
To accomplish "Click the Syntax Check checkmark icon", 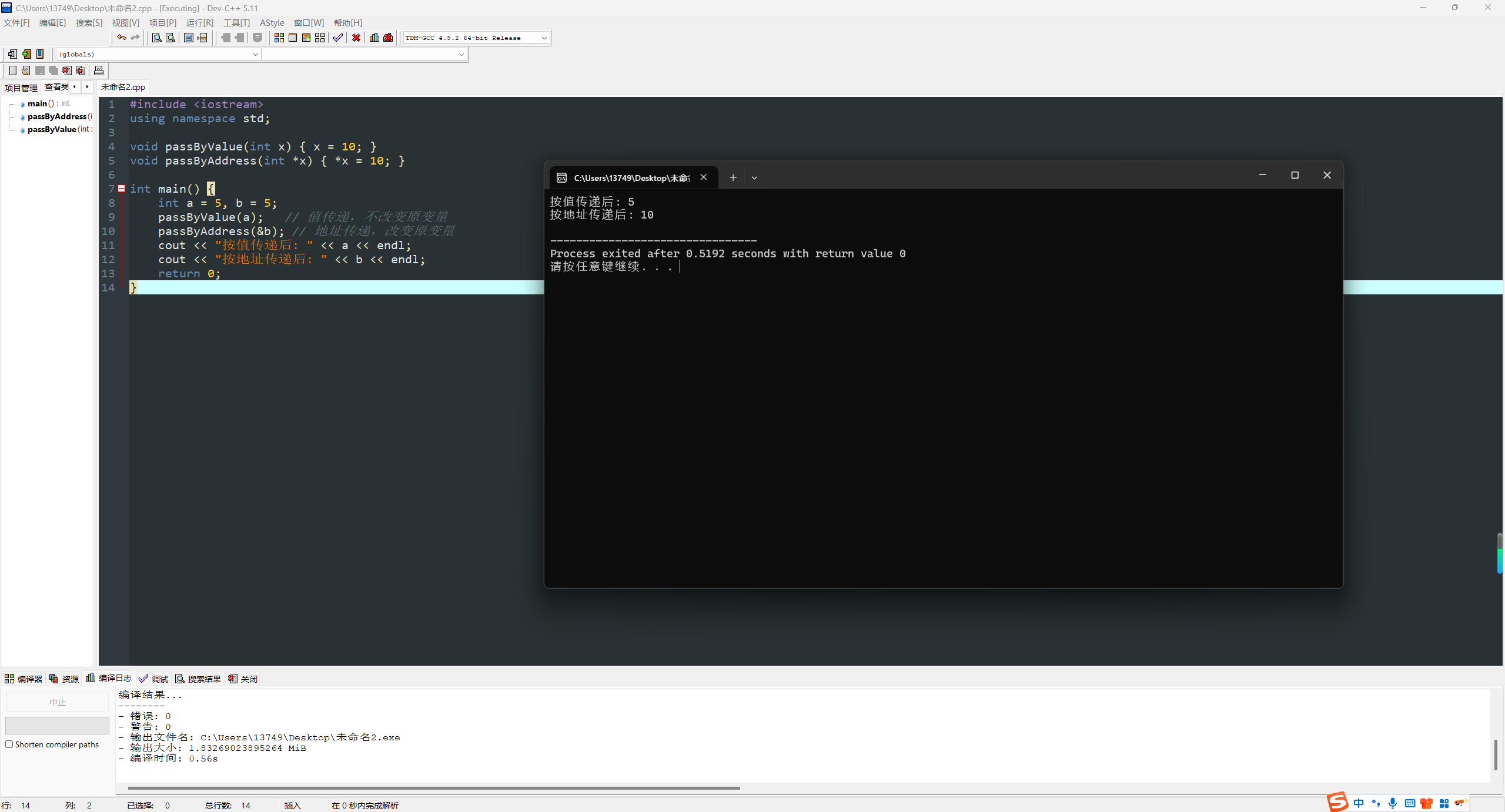I will [x=337, y=38].
